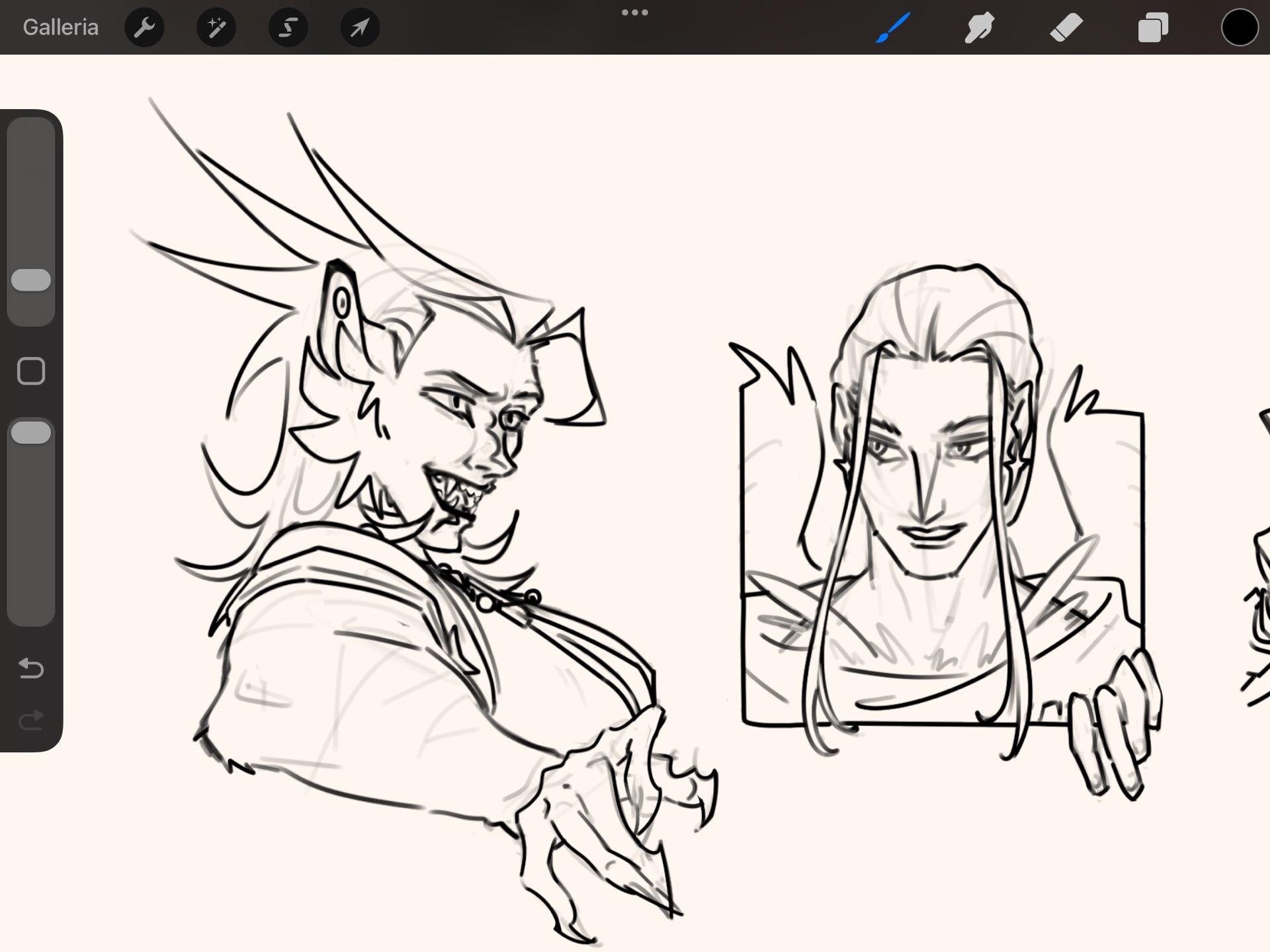Screen dimensions: 1270x952
Task: Open the Actions wrench menu
Action: (144, 28)
